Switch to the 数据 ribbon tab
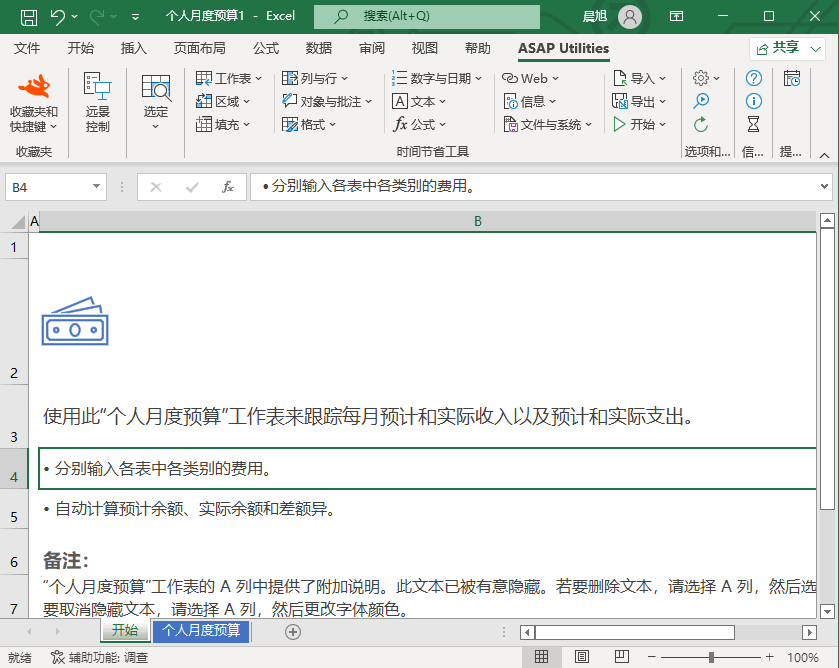Screen dimensions: 839x668 coord(319,48)
